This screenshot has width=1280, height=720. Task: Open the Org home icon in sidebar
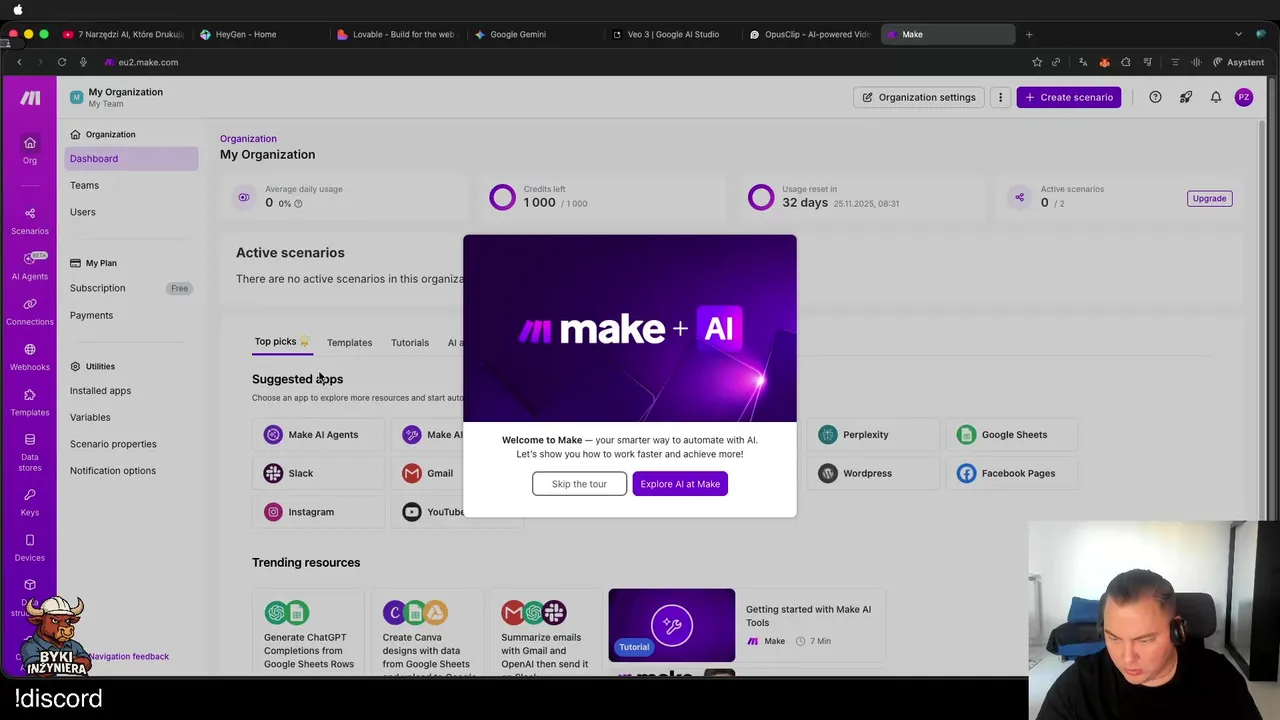pyautogui.click(x=30, y=150)
